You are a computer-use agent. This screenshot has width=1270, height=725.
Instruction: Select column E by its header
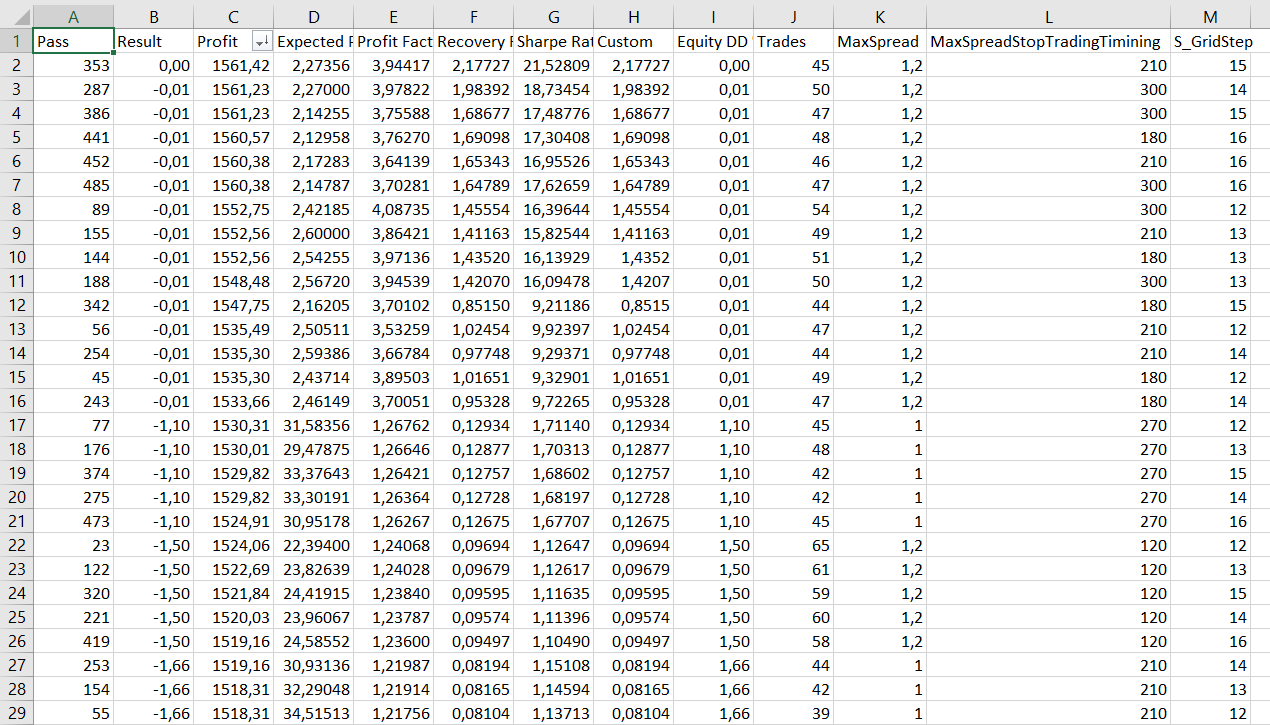(x=393, y=16)
